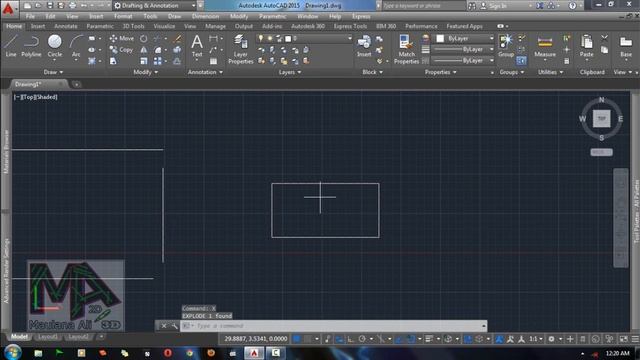Screen dimensions: 640x360
Task: Toggle the grid display in status bar
Action: click(297, 339)
